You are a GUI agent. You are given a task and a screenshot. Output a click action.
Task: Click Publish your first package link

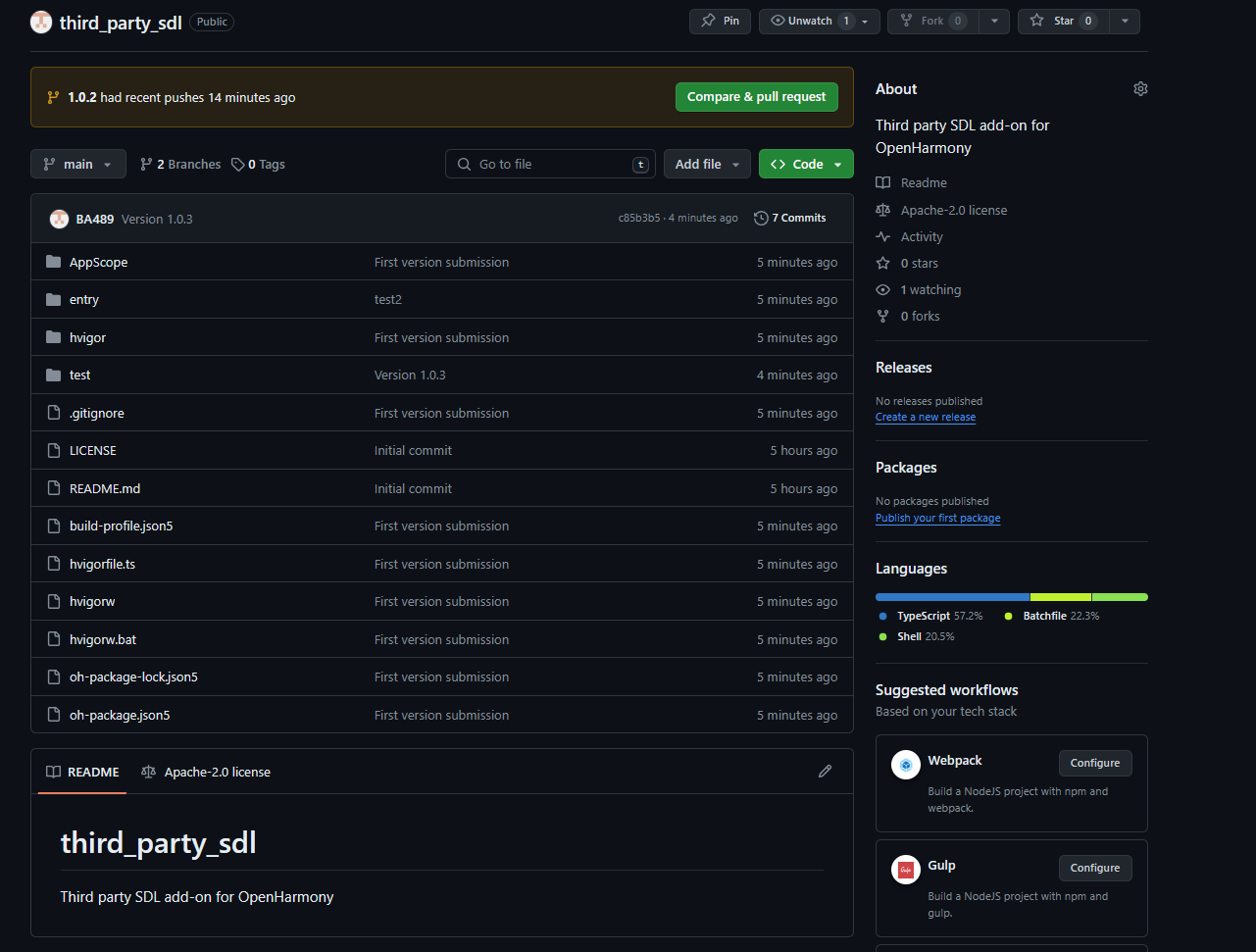pyautogui.click(x=938, y=518)
